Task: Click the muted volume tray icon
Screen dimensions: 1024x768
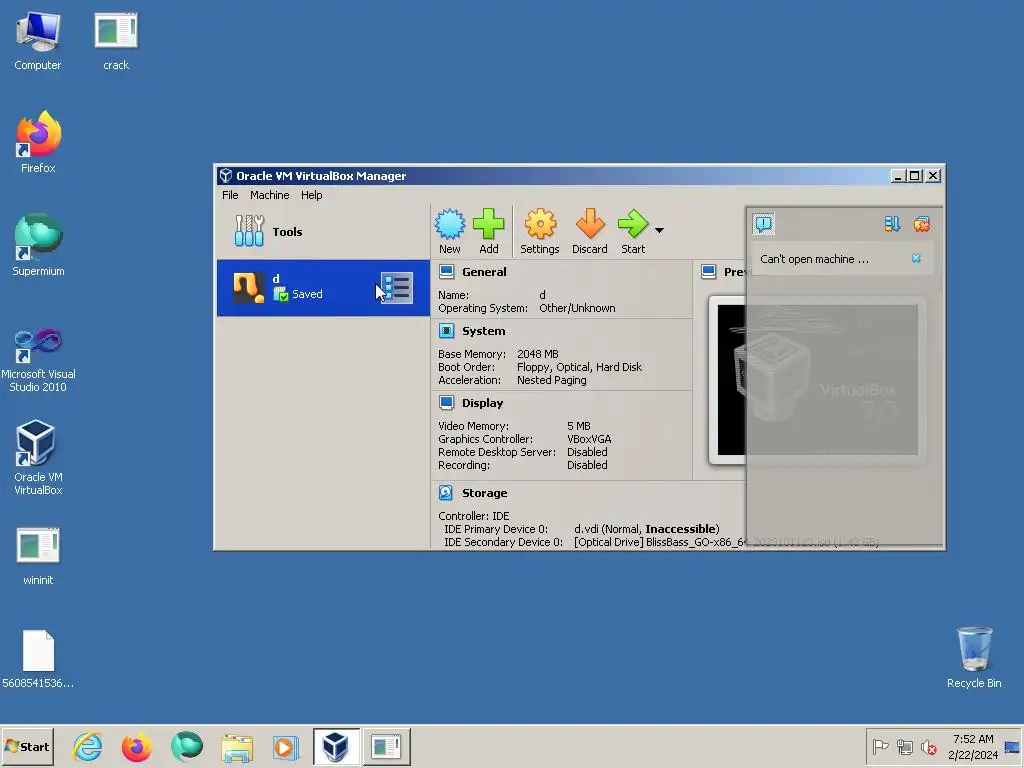Action: point(929,746)
